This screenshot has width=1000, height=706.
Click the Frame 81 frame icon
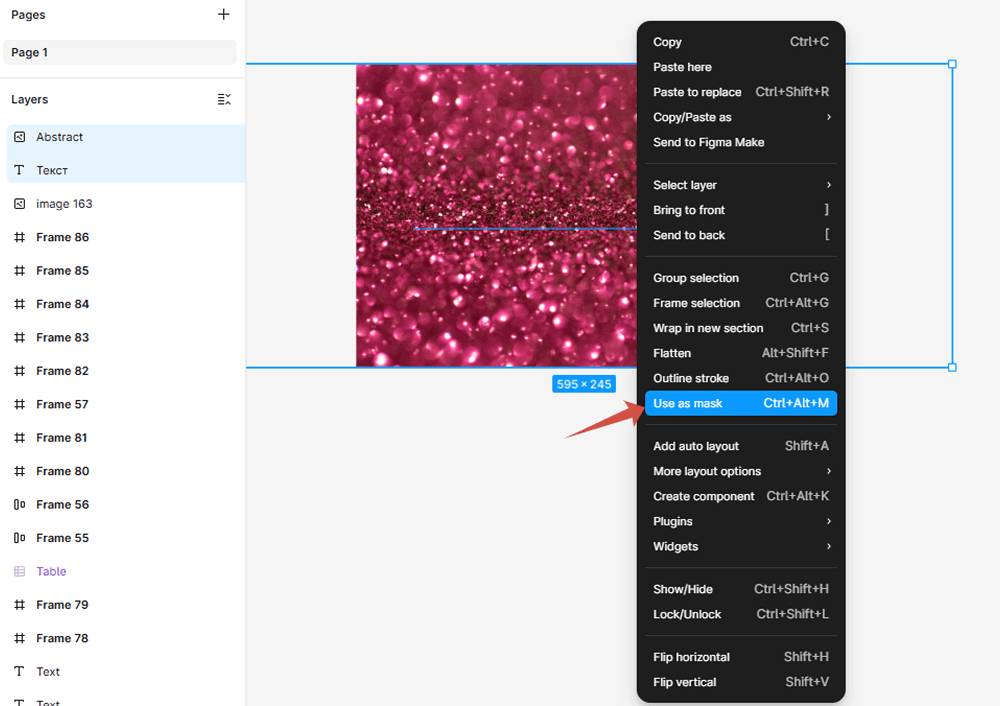pos(20,438)
